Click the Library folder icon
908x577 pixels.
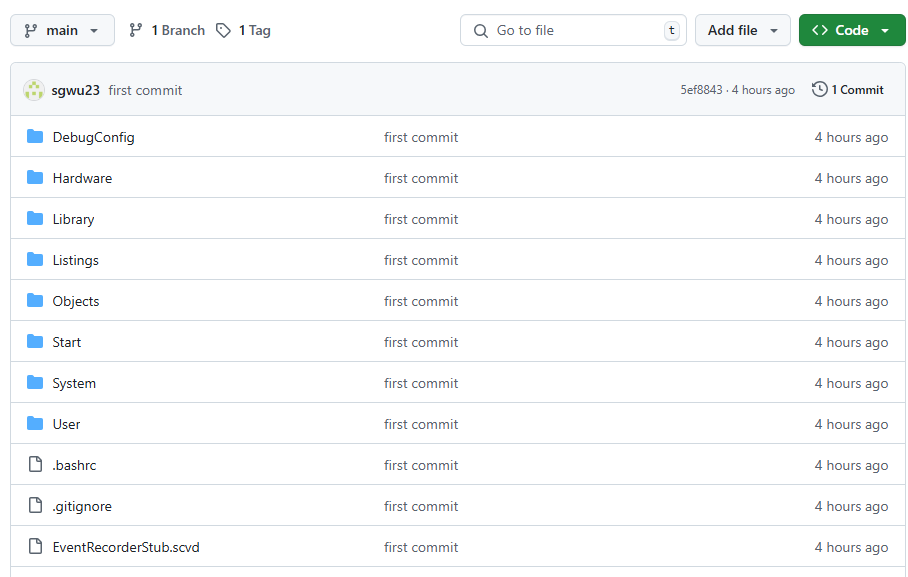point(35,218)
